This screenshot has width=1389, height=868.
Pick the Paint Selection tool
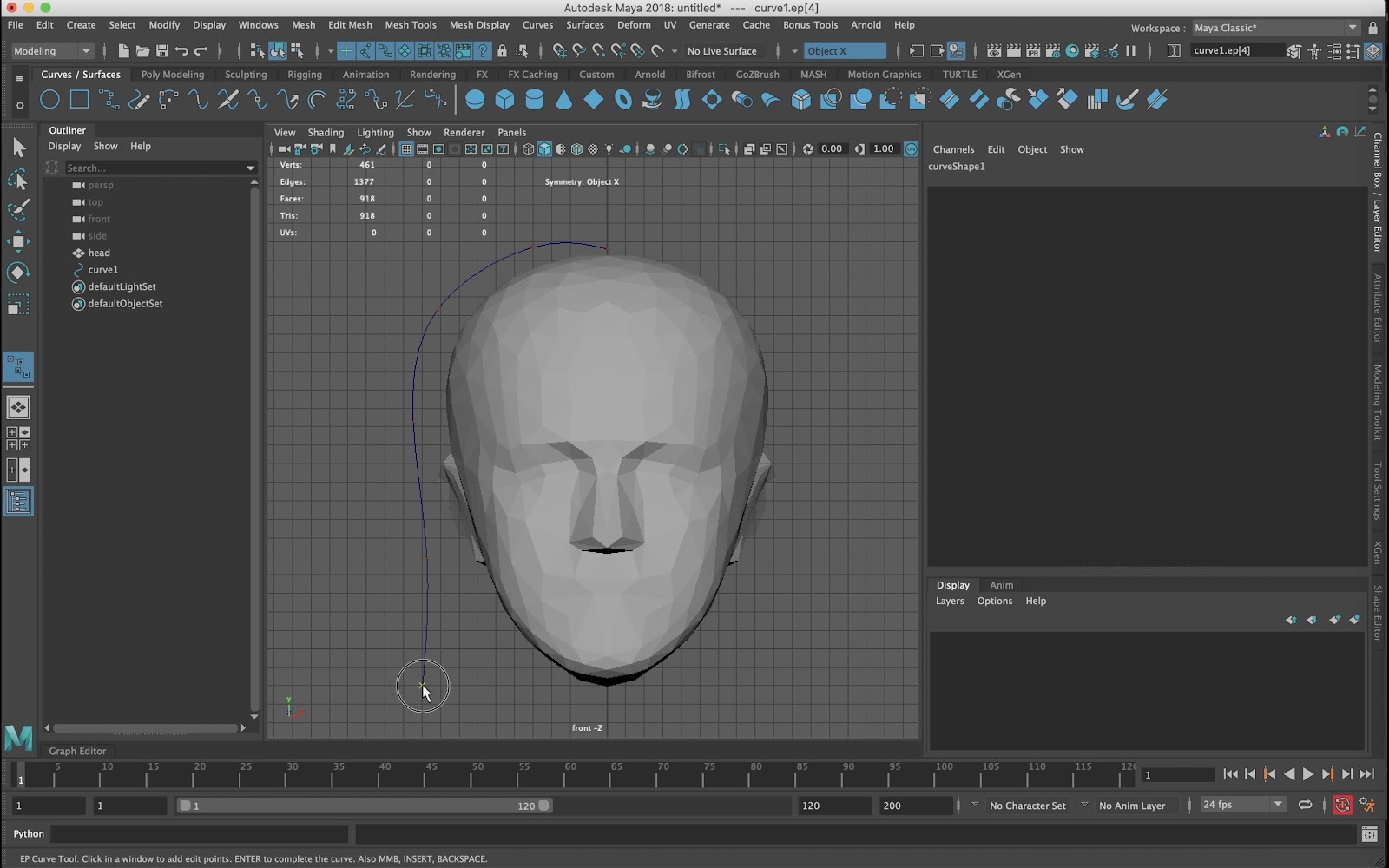point(17,210)
